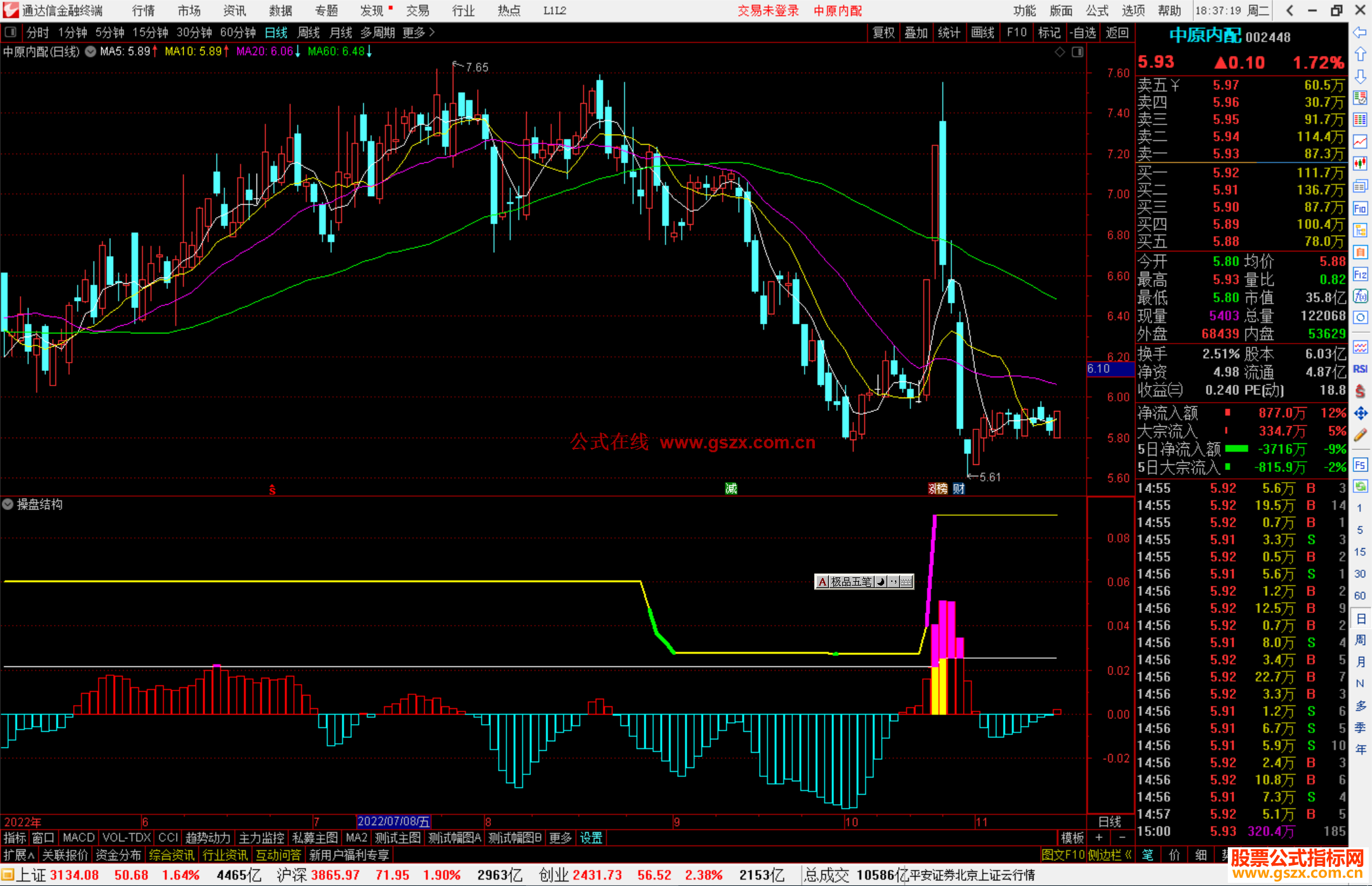
Task: Click the F10 icon in right sidebar
Action: [1360, 208]
